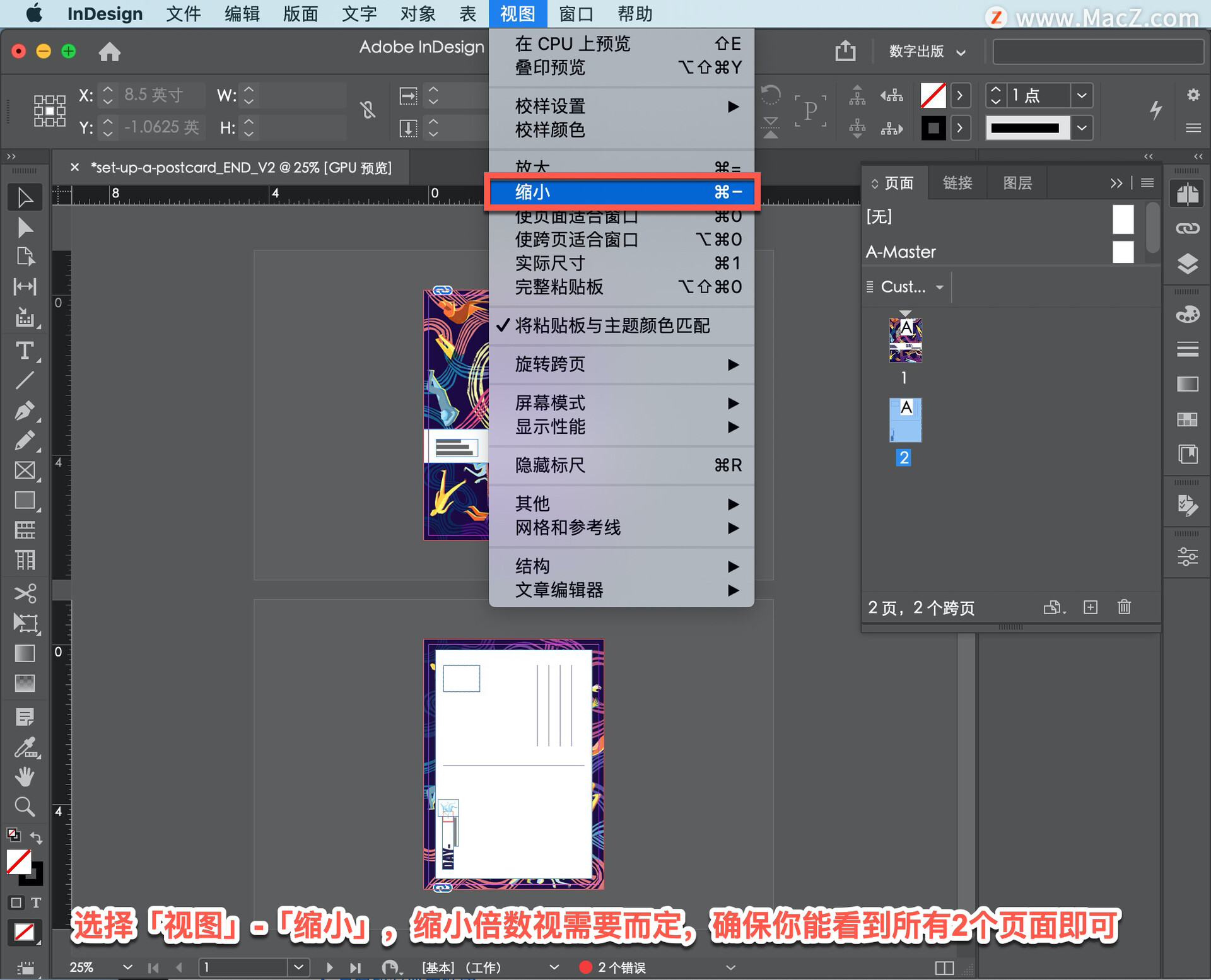Select the Pen tool
1211x980 pixels.
click(x=25, y=411)
